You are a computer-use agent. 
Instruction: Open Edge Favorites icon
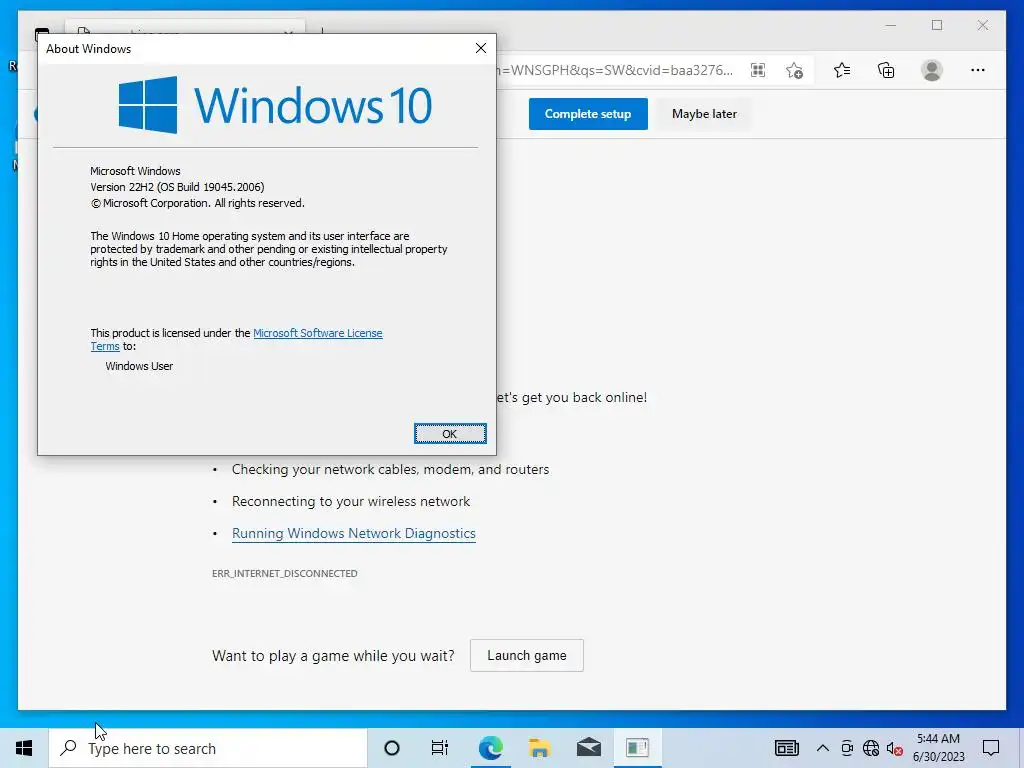point(842,70)
